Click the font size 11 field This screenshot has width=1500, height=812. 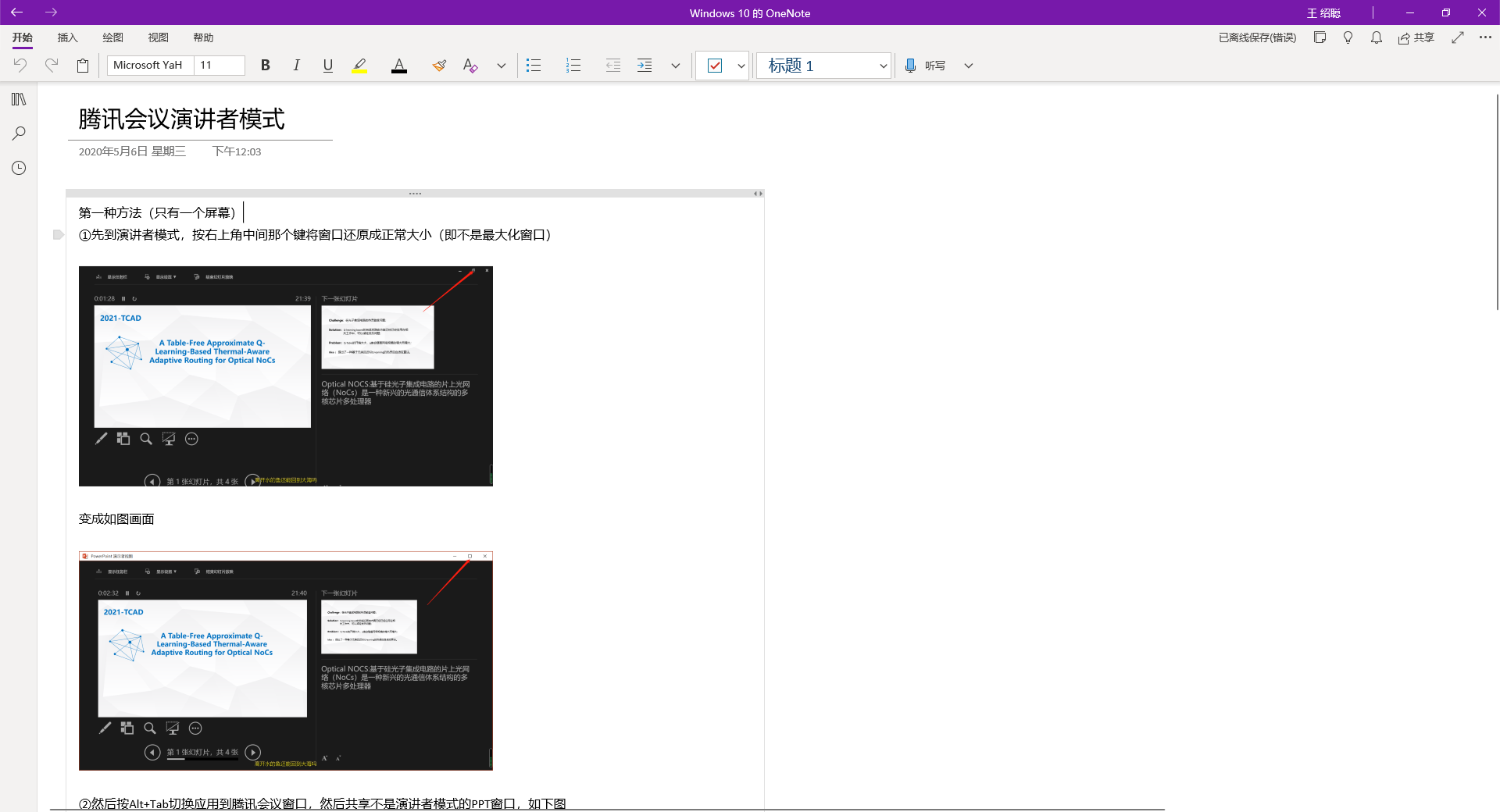(x=220, y=66)
